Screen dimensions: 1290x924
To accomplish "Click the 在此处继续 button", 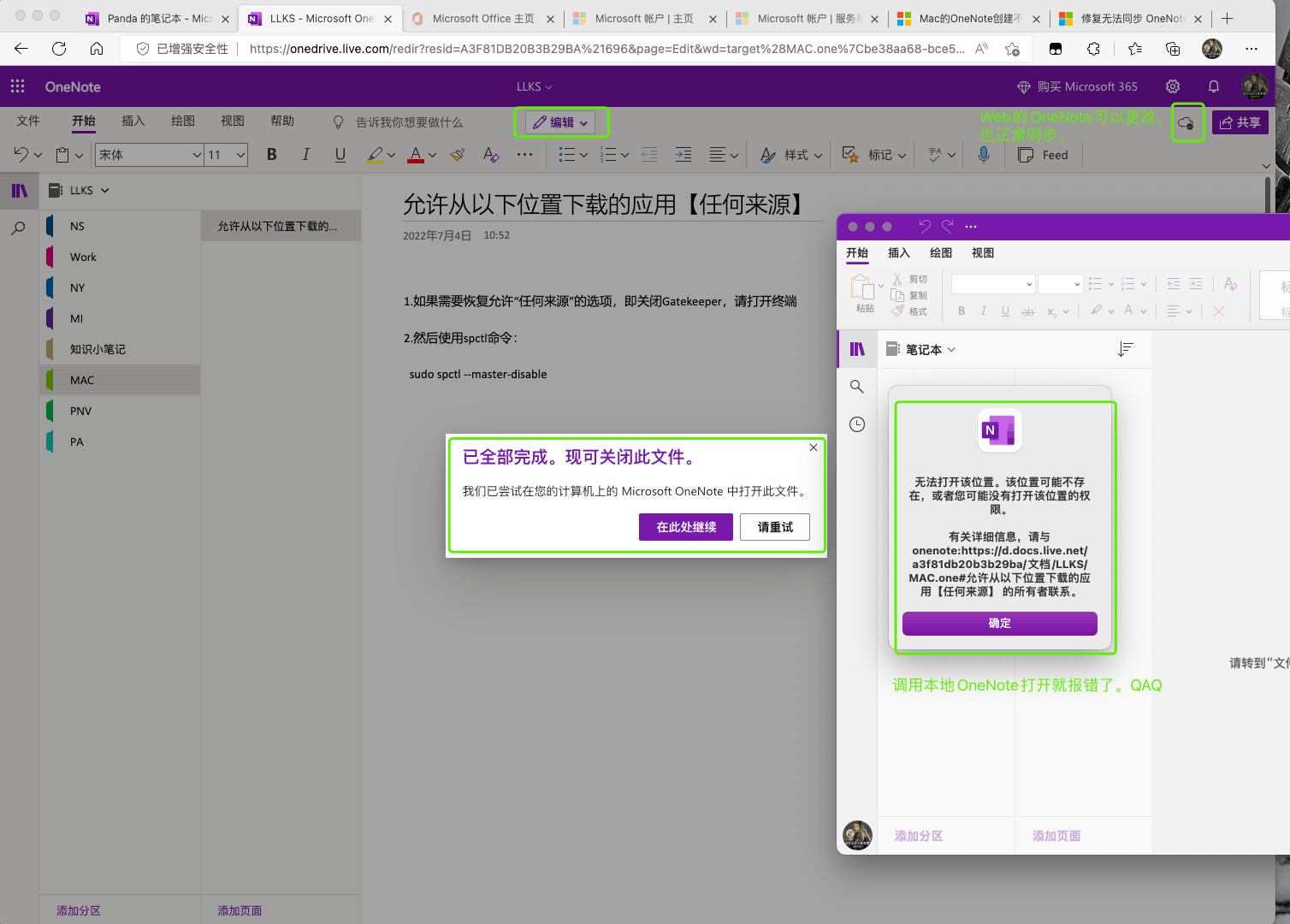I will click(x=686, y=527).
